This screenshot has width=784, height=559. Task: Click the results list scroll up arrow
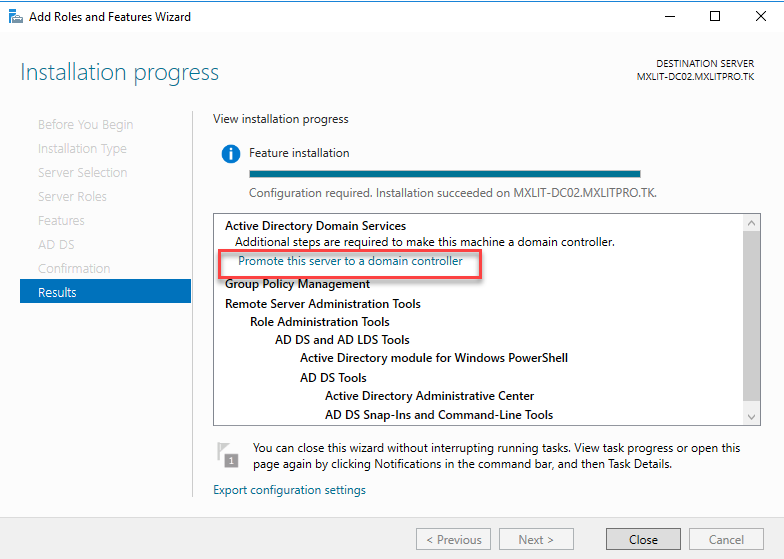(x=751, y=224)
